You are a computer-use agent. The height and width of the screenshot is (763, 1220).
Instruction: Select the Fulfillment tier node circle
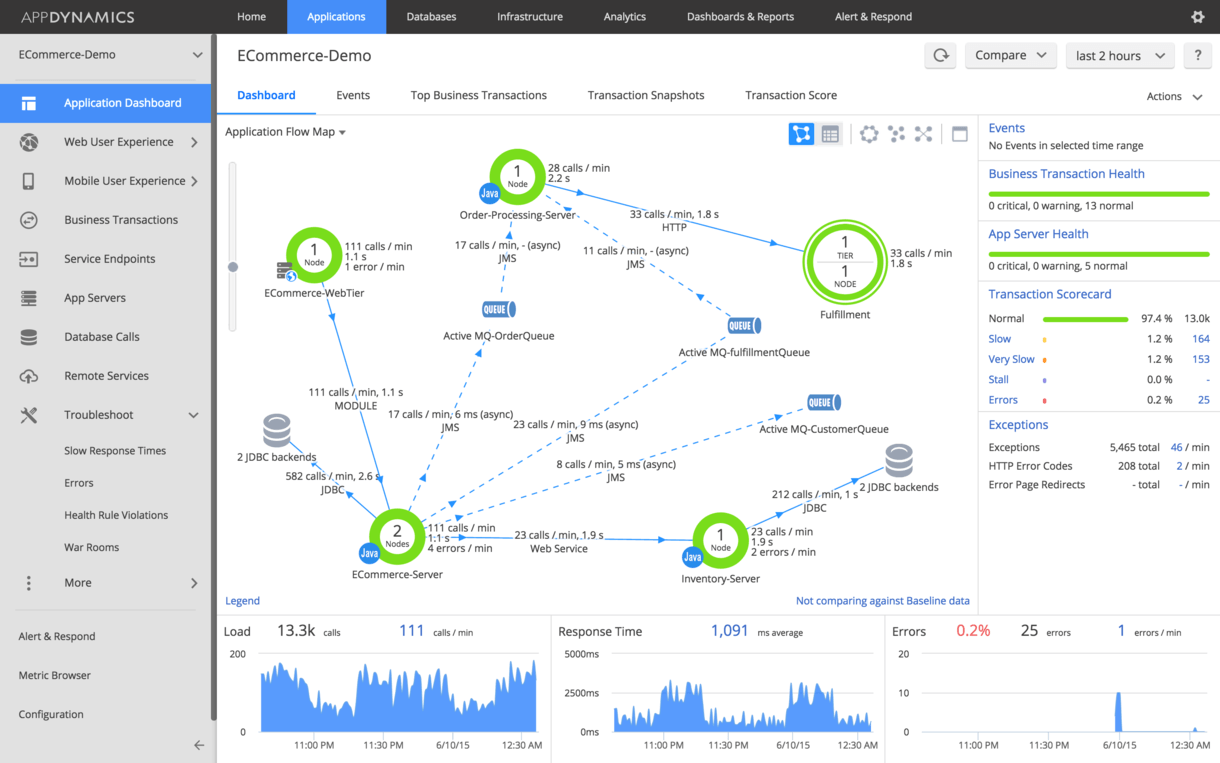845,262
